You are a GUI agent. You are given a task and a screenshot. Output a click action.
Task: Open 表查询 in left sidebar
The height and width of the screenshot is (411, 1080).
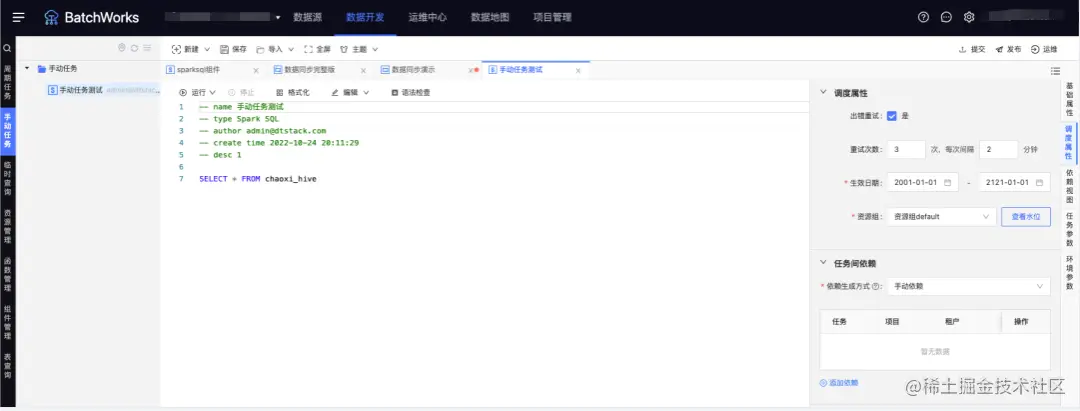pyautogui.click(x=8, y=365)
